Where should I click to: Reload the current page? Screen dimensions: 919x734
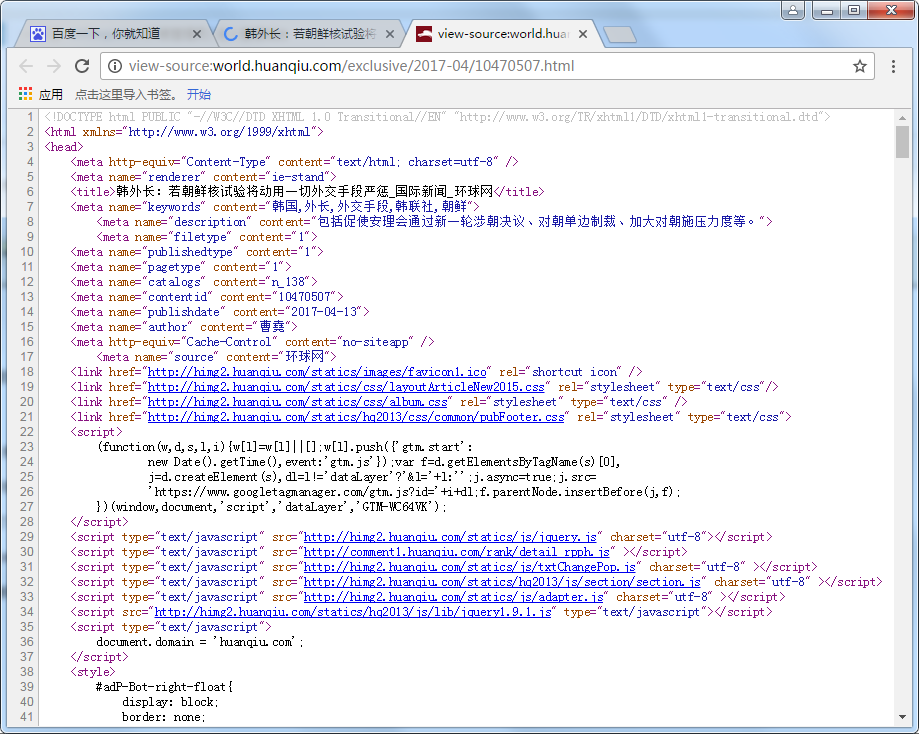[82, 66]
